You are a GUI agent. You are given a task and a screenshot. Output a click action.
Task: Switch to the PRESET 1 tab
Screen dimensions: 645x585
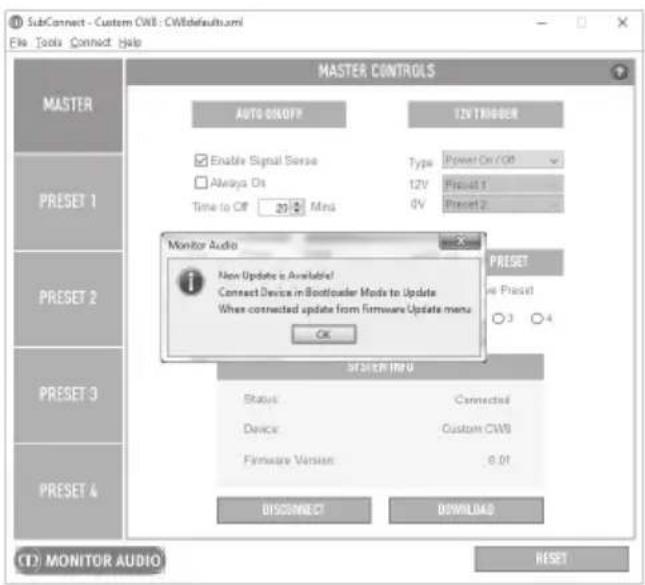[68, 201]
